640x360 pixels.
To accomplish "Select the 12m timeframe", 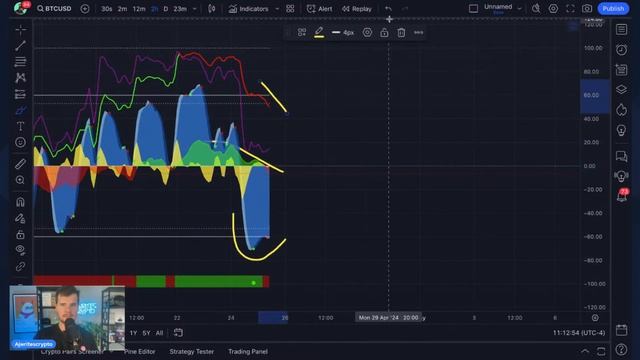I will [x=139, y=9].
